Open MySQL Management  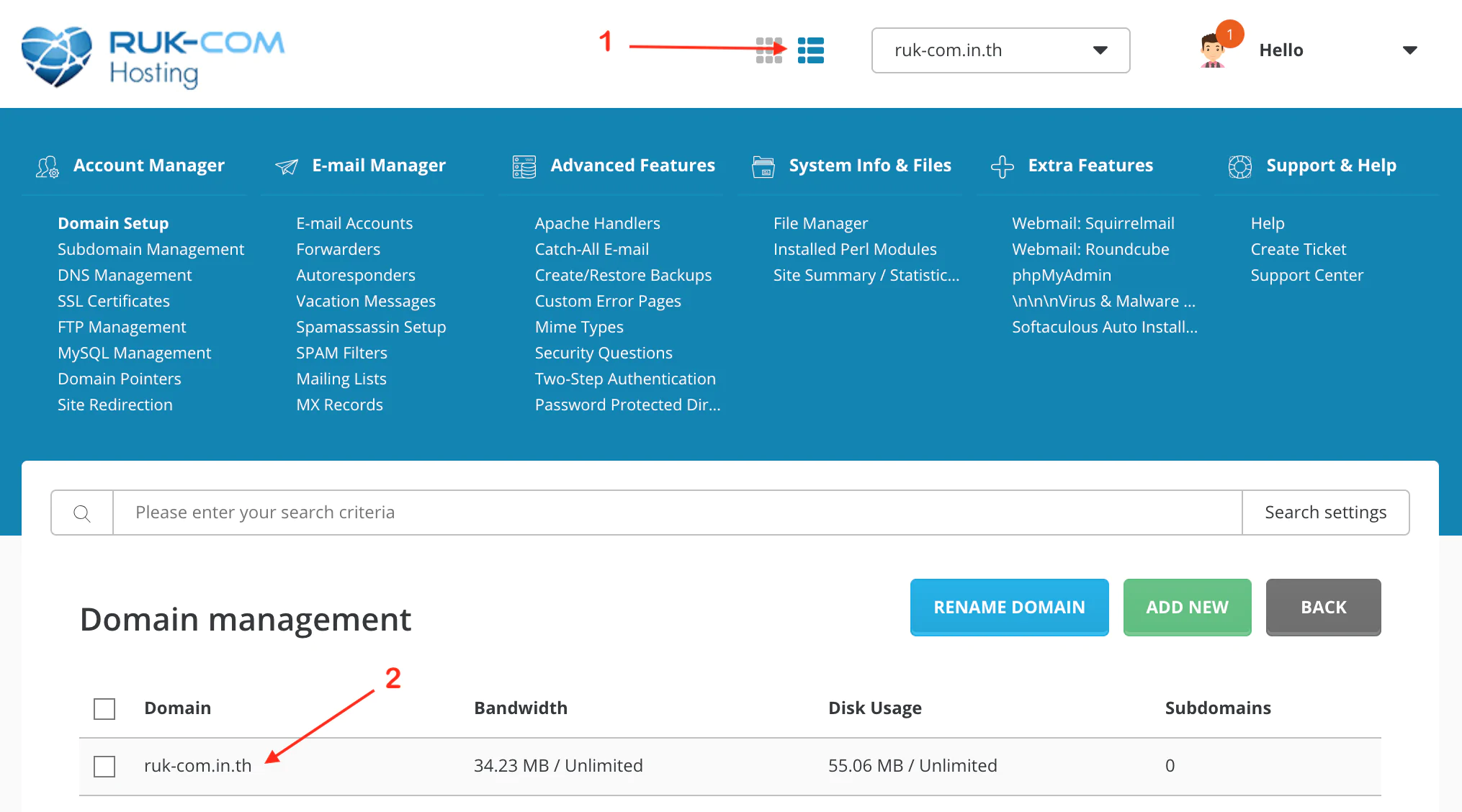134,353
